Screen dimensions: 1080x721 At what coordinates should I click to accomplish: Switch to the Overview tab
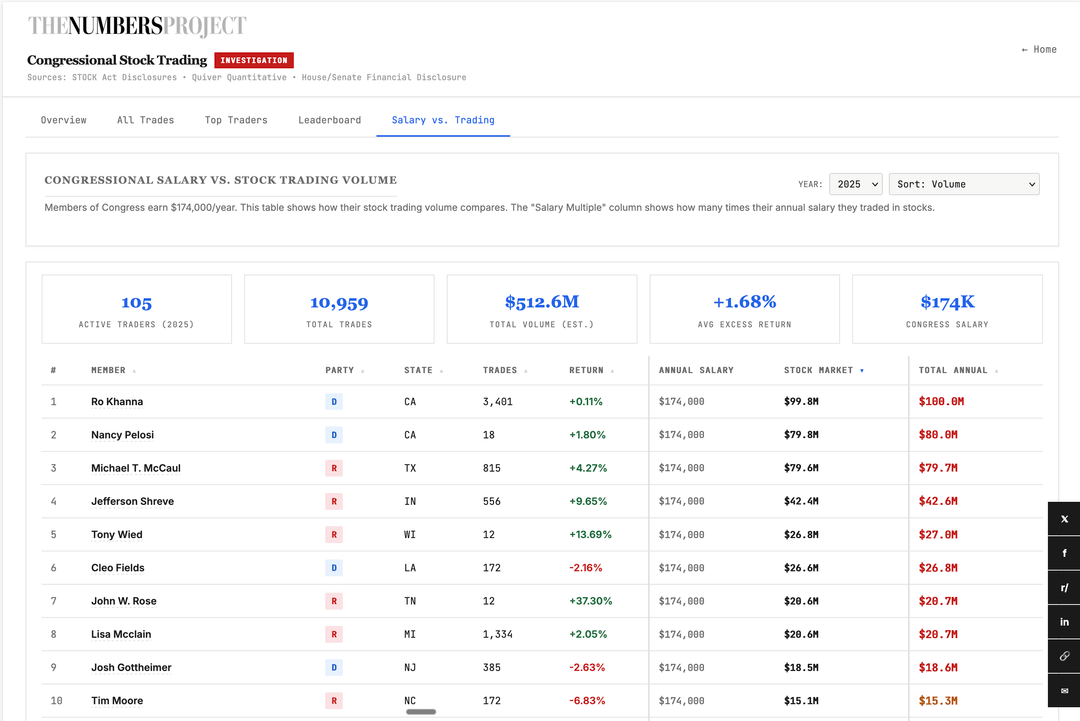[64, 120]
